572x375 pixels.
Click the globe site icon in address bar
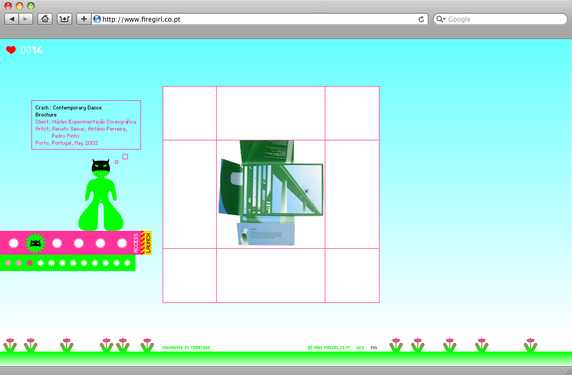(97, 19)
